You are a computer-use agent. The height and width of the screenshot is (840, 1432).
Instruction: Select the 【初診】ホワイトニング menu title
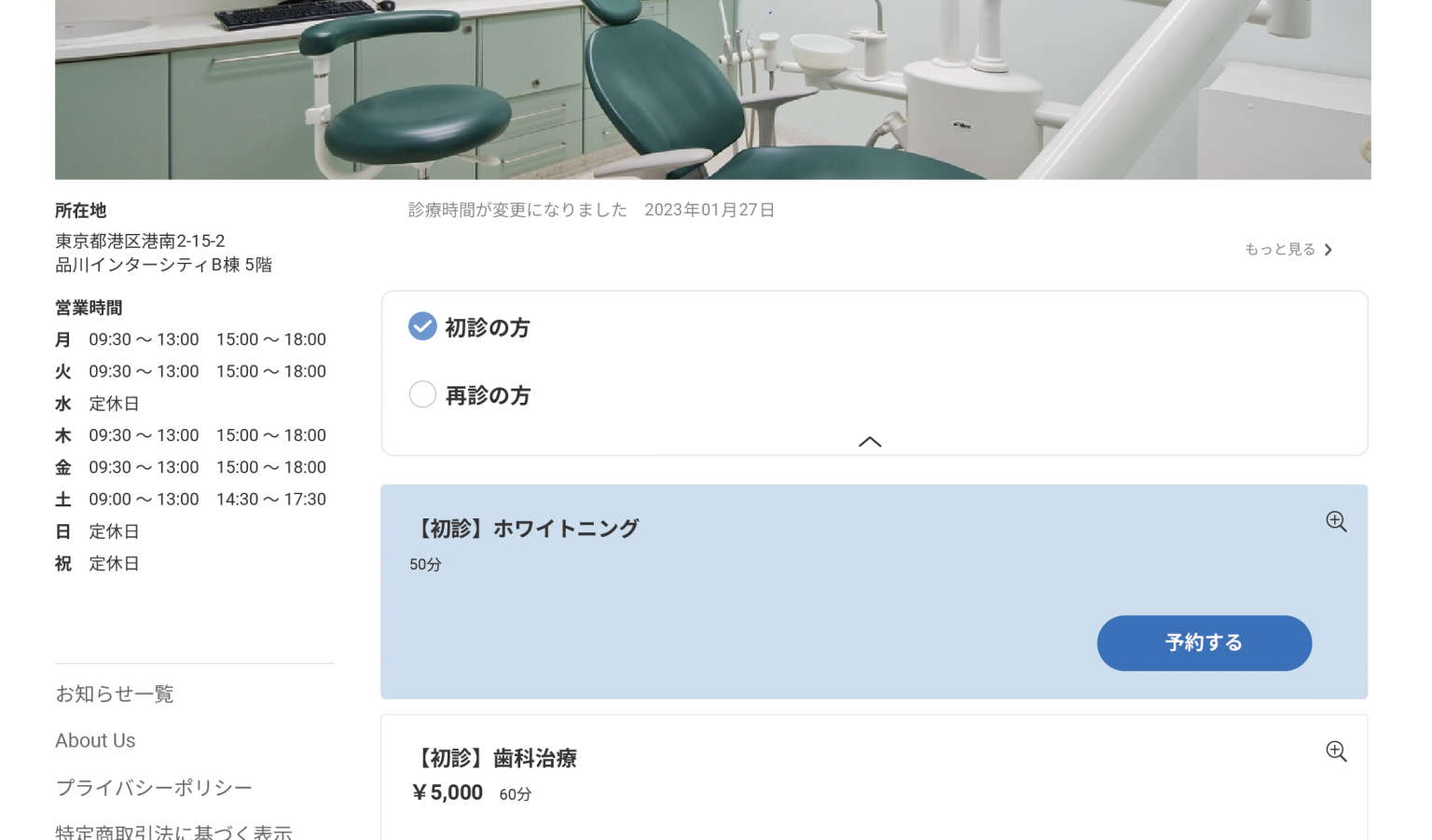pos(524,529)
